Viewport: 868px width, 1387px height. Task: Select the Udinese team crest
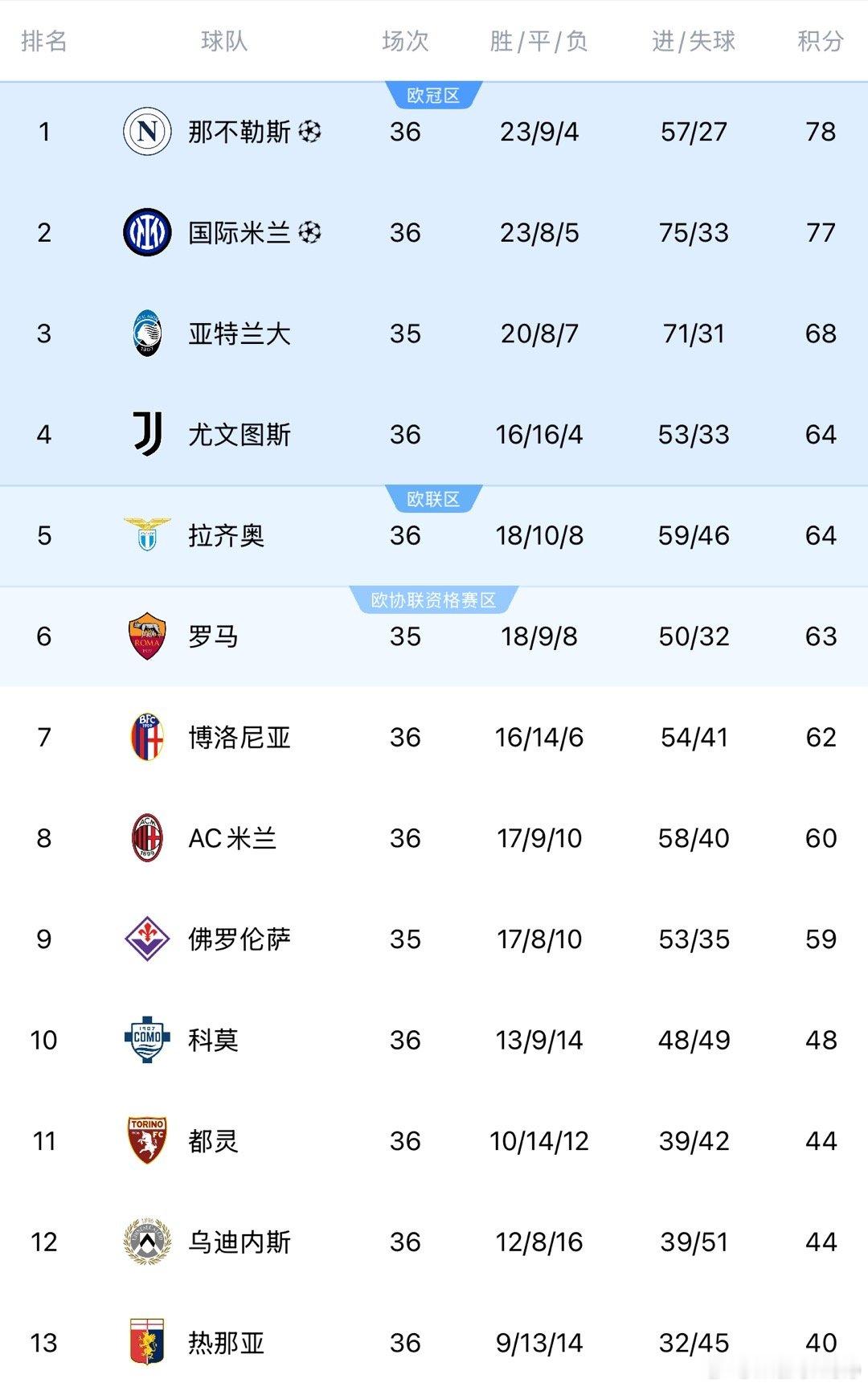pos(147,1242)
